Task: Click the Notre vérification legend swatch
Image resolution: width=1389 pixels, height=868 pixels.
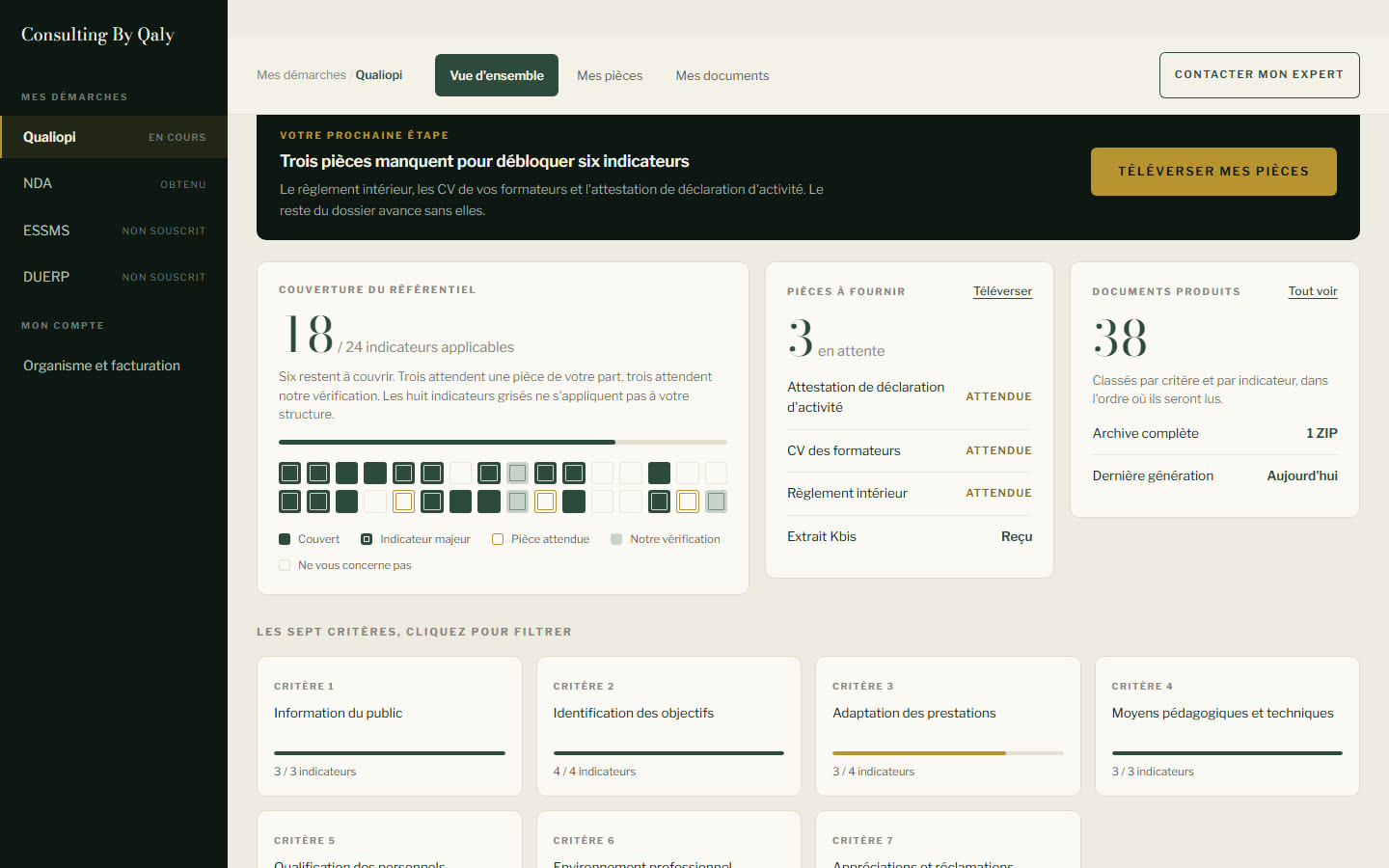Action: coord(616,539)
